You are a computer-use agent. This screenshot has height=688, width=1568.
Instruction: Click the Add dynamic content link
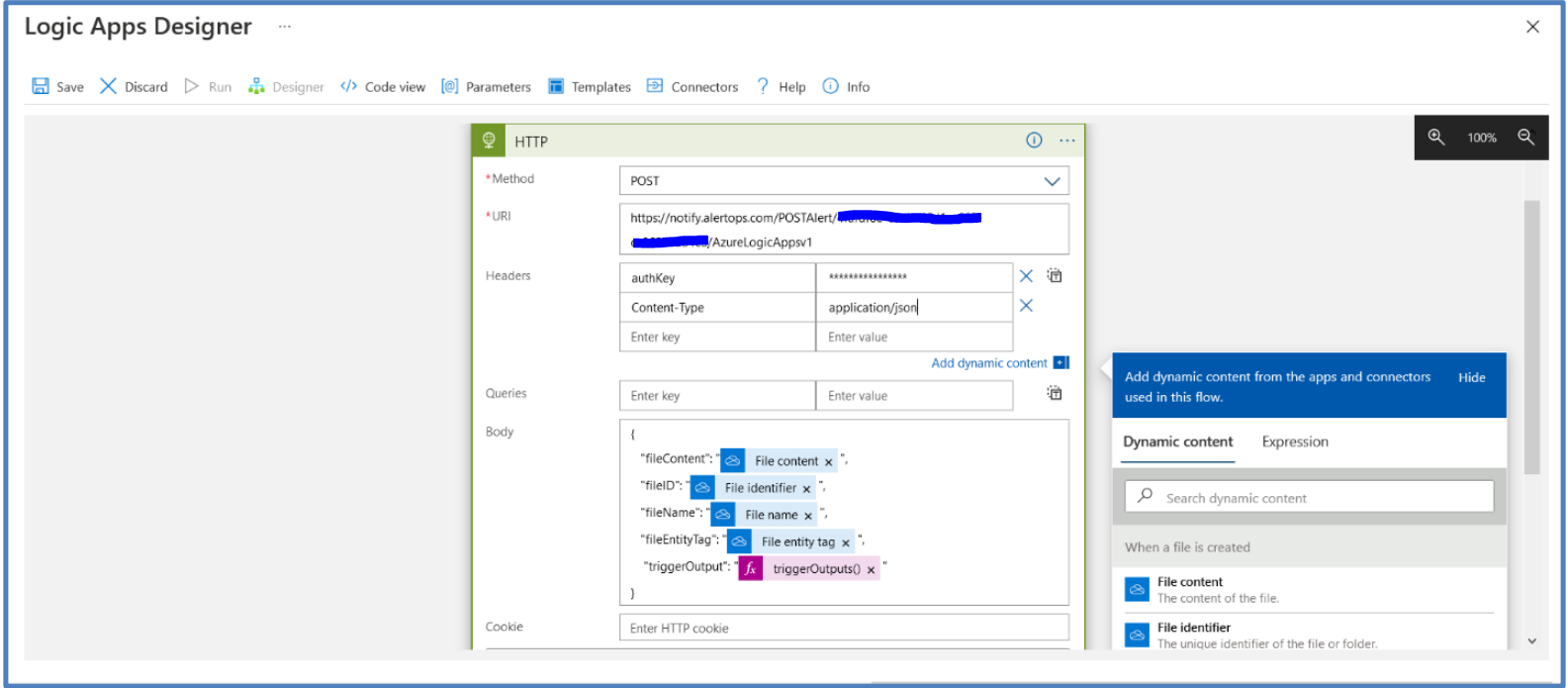(989, 363)
